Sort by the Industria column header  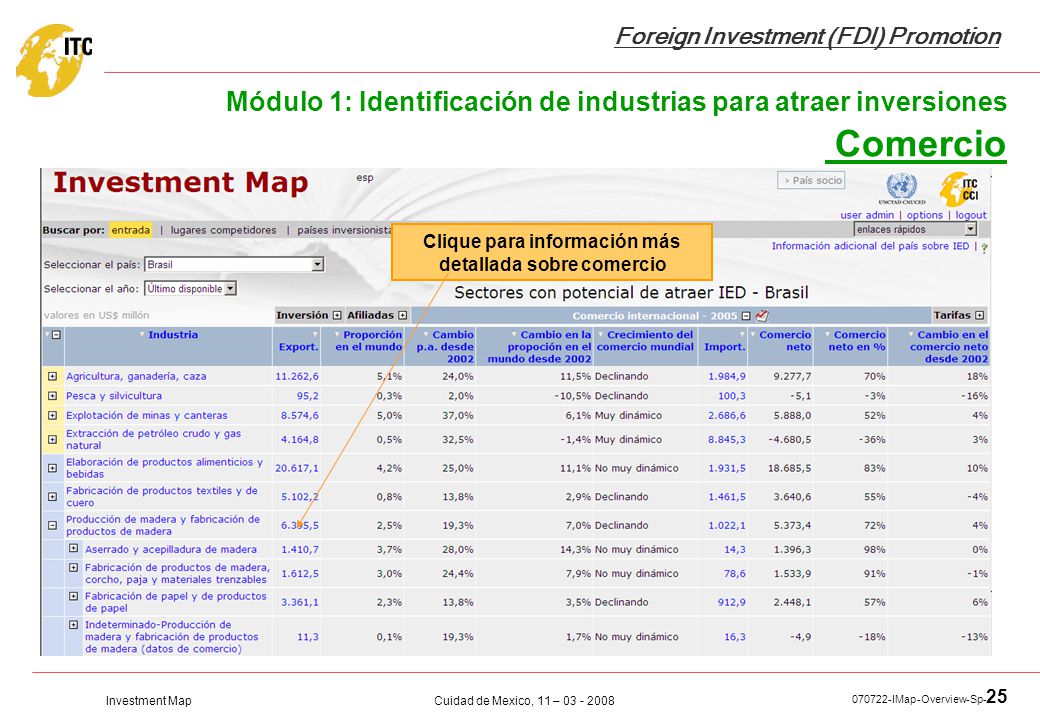(172, 335)
